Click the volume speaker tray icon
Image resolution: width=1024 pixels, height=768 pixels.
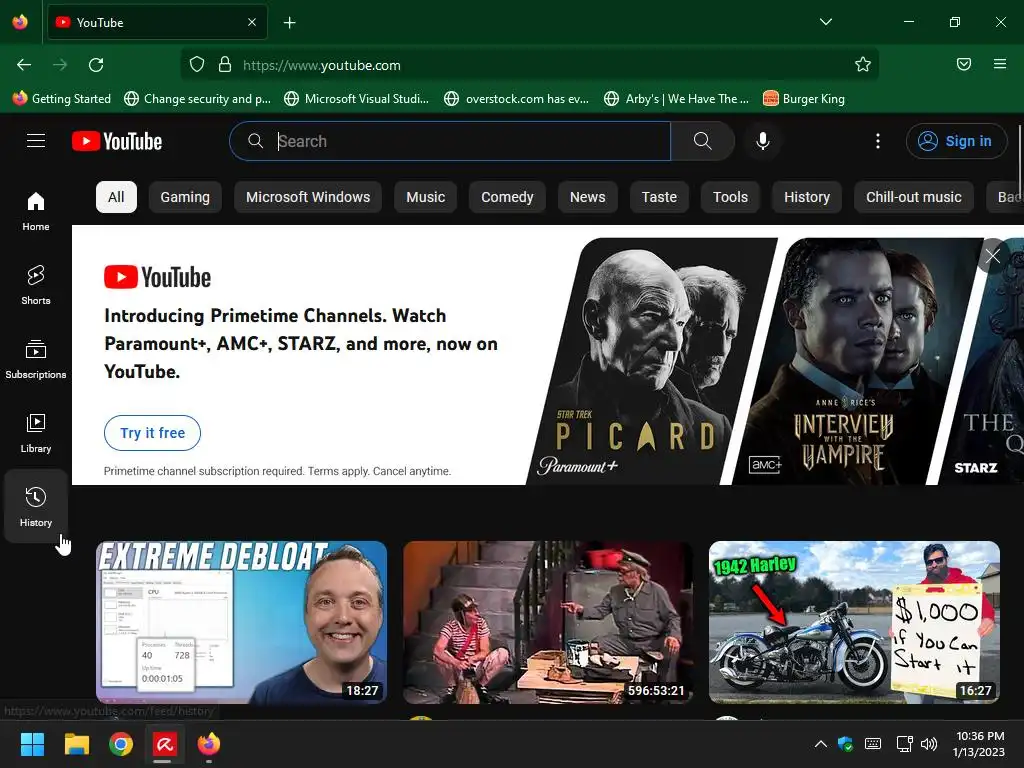point(929,744)
